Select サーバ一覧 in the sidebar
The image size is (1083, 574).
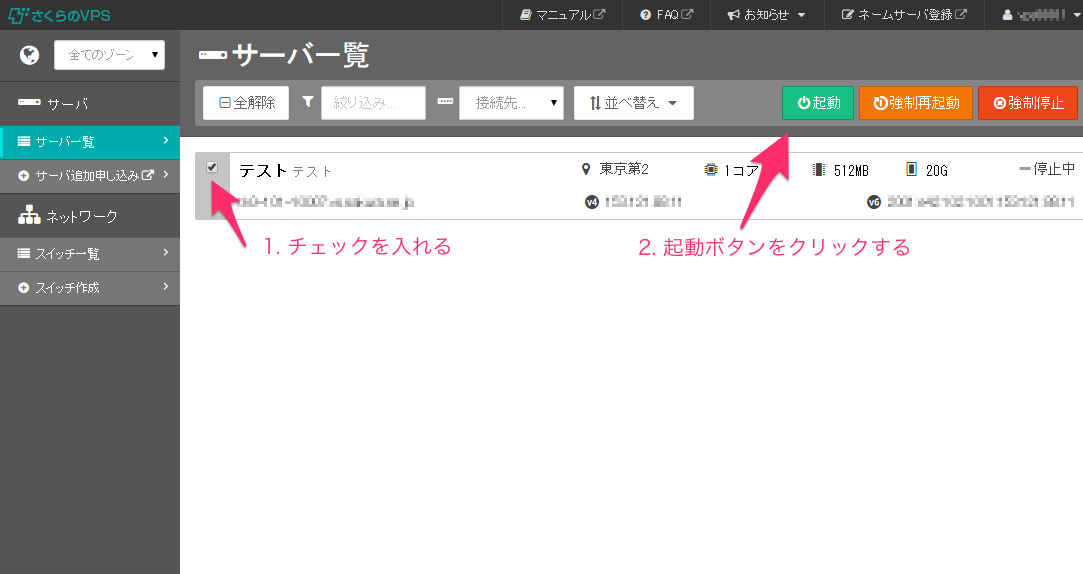[x=90, y=141]
